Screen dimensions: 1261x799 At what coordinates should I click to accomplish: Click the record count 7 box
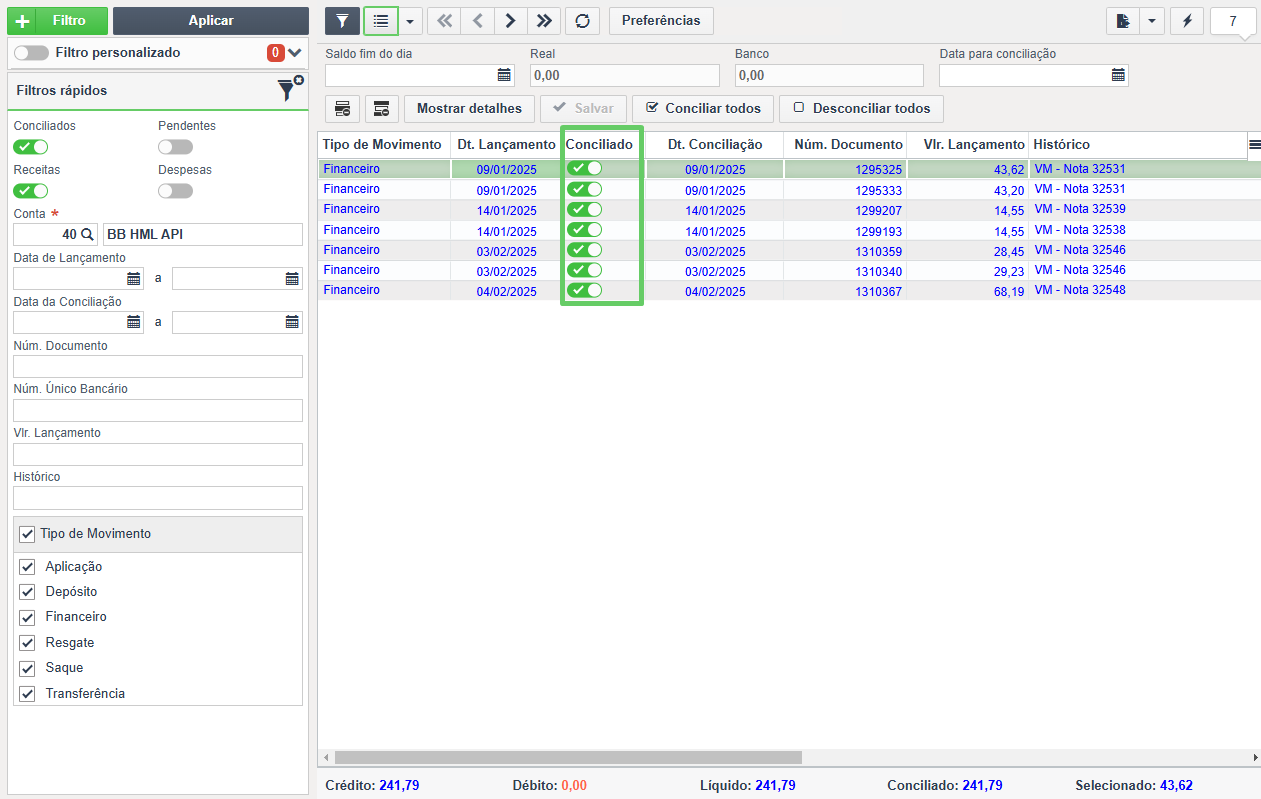(1233, 21)
